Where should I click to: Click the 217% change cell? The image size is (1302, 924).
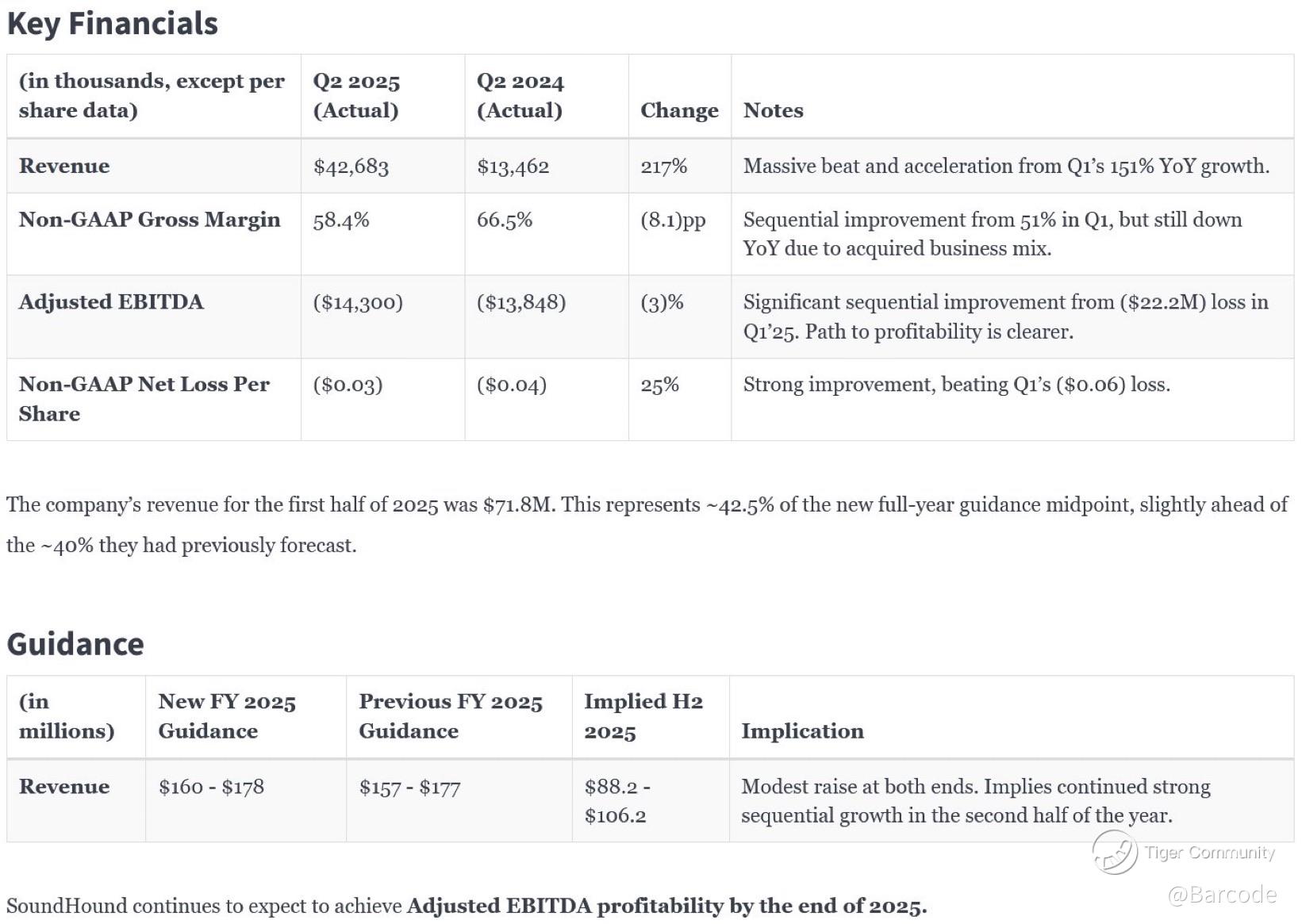click(x=663, y=167)
